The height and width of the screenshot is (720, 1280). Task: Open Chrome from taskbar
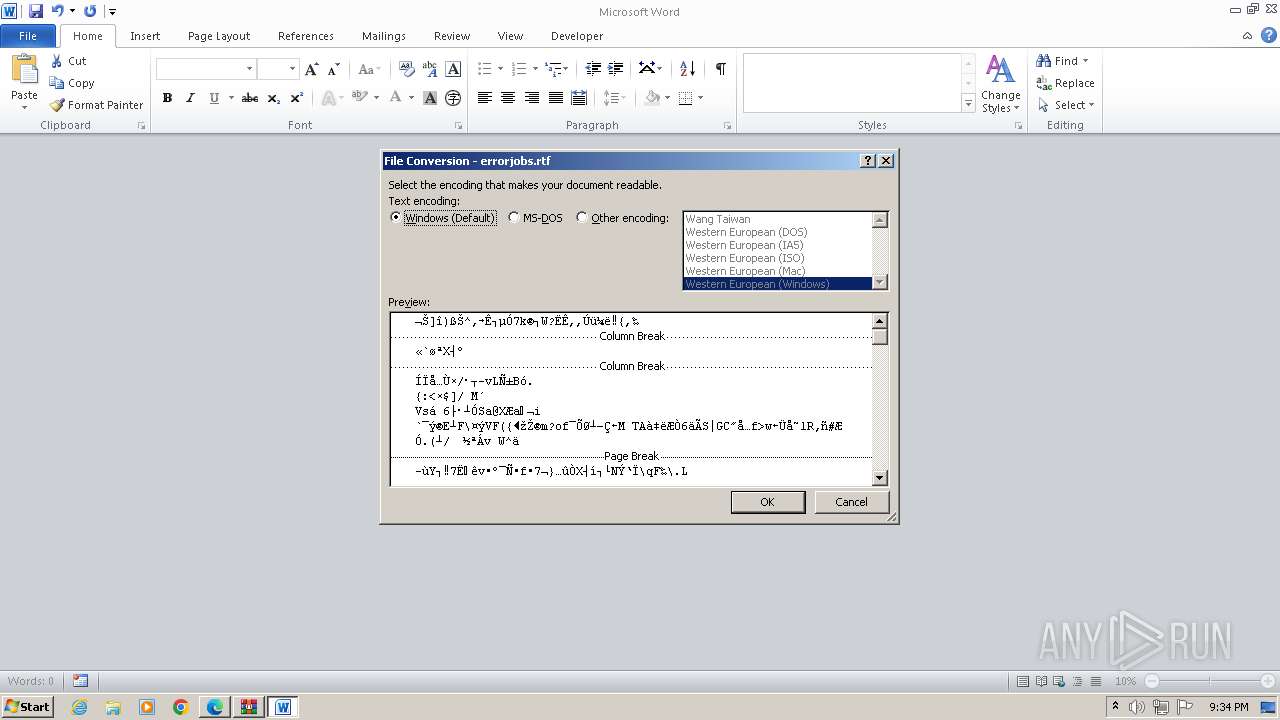pos(181,707)
